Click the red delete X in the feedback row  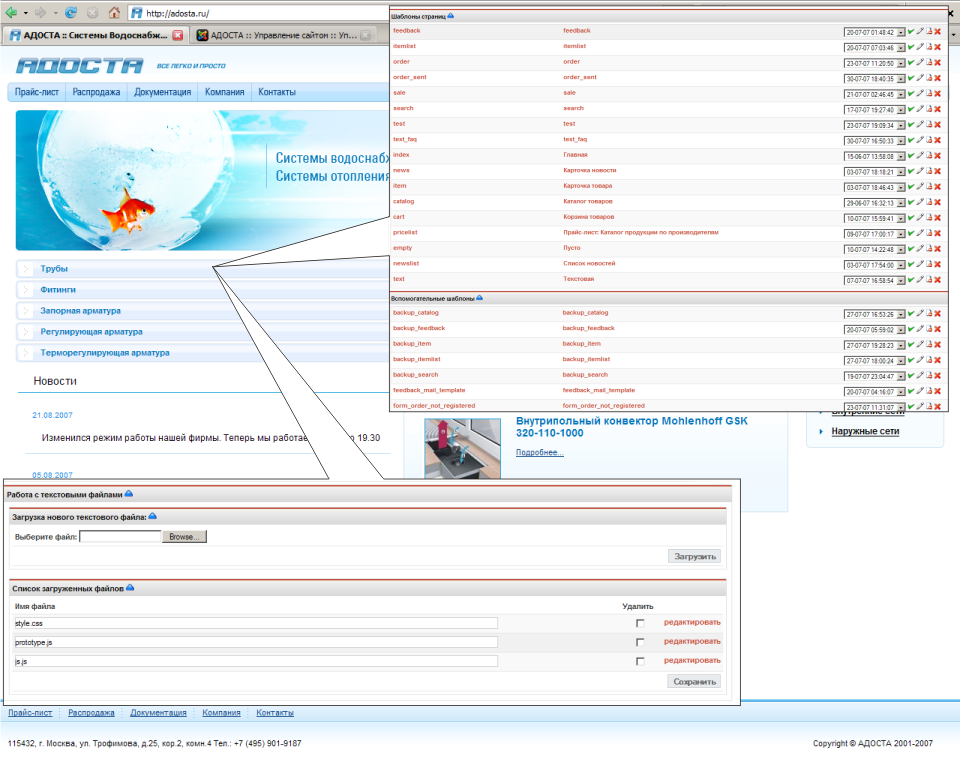tap(938, 32)
